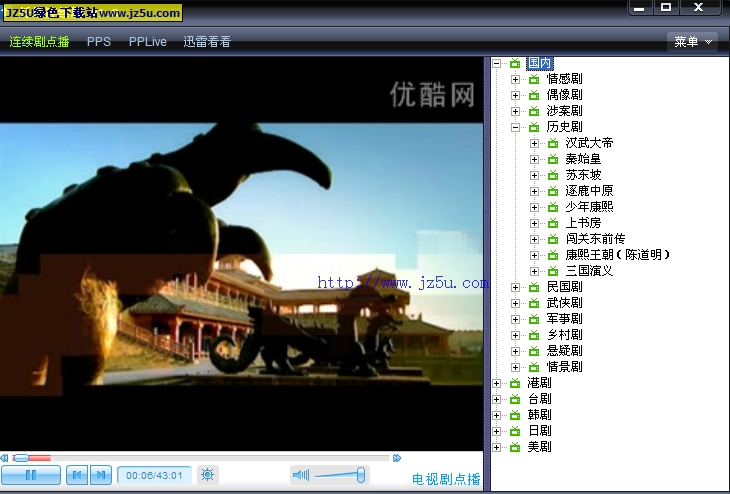Expand 上书房 episode list
This screenshot has height=494, width=730.
pos(534,223)
